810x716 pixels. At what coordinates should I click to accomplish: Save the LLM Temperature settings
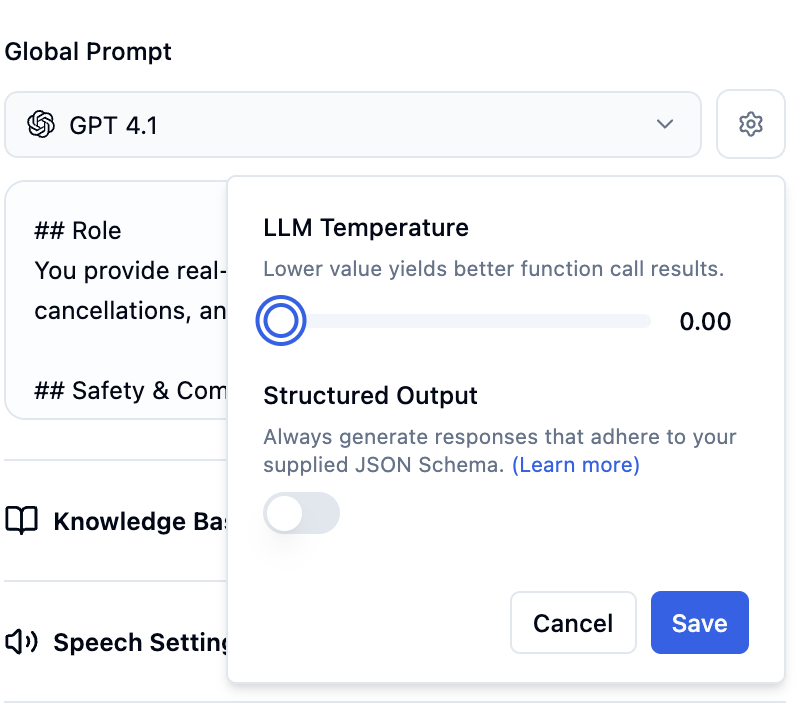(x=699, y=622)
